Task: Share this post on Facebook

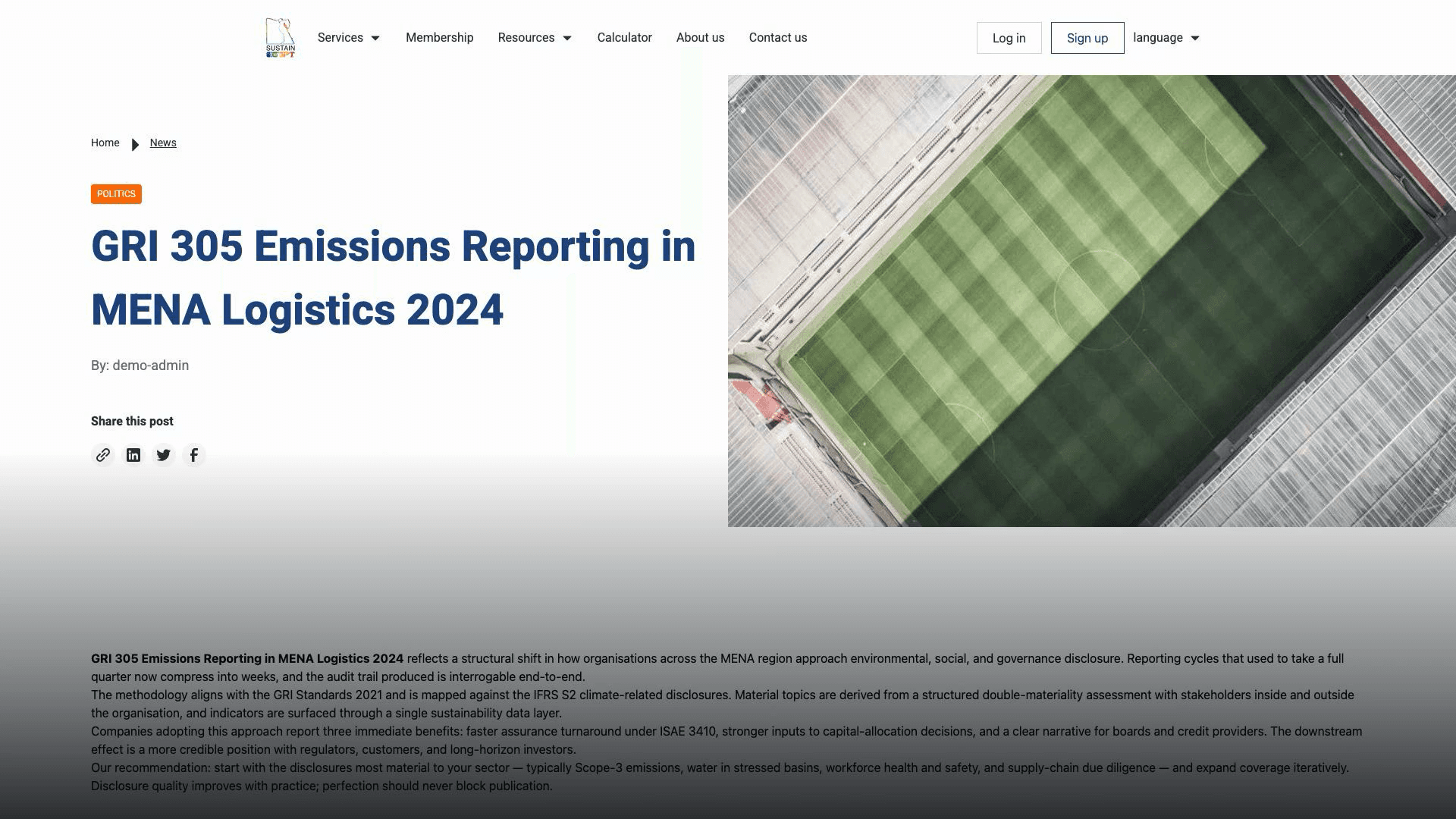Action: (x=194, y=455)
